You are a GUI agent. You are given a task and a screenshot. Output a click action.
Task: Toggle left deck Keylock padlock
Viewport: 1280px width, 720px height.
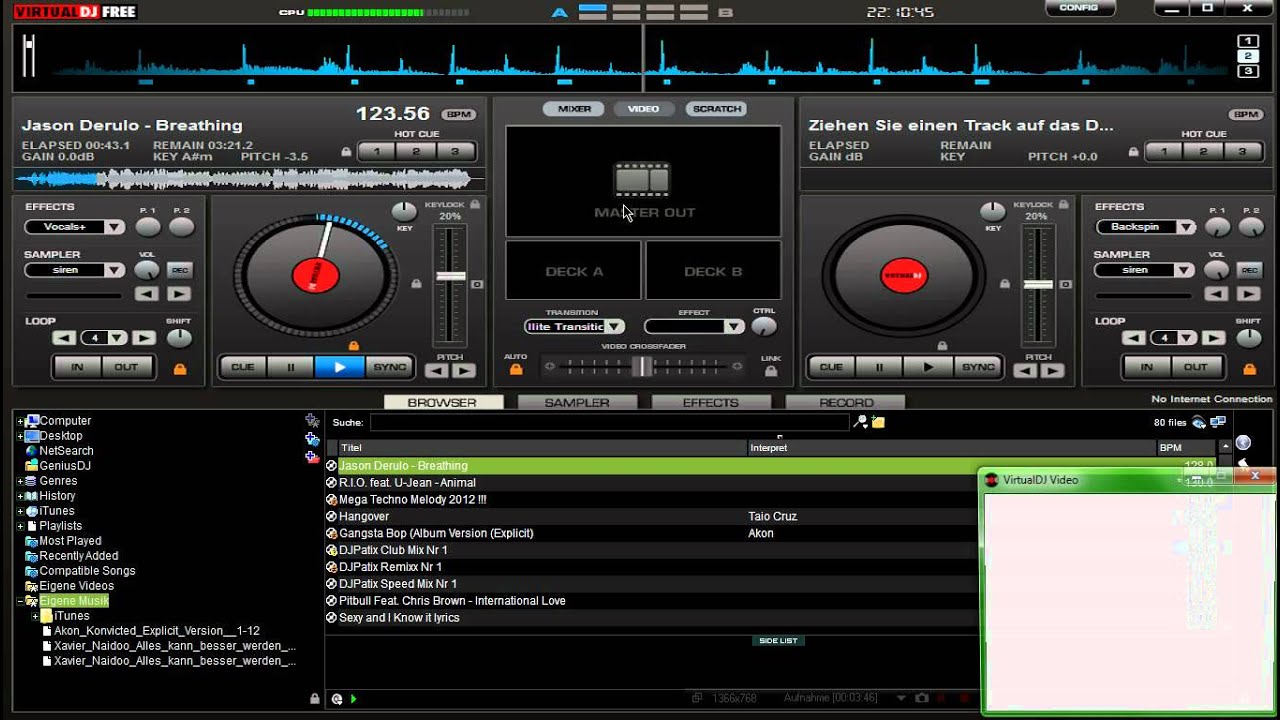(474, 204)
